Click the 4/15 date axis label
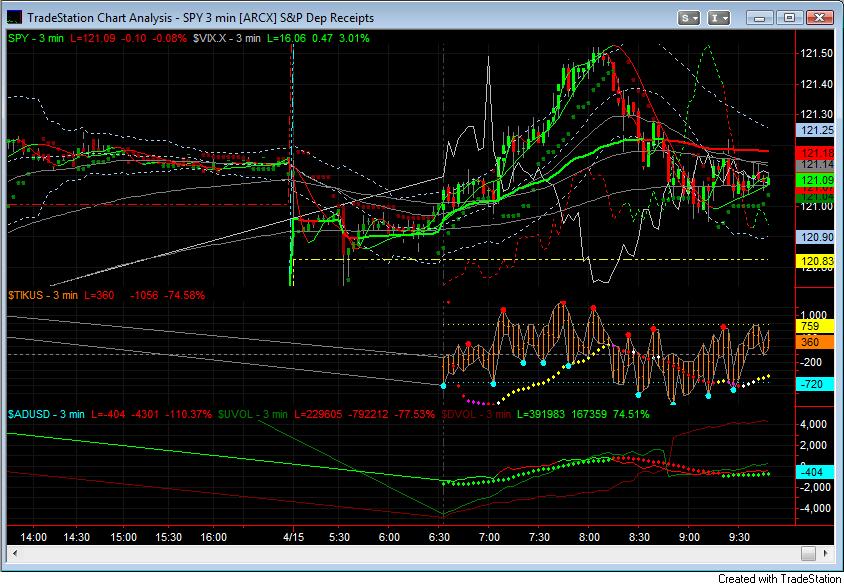The width and height of the screenshot is (844, 585). click(x=293, y=538)
